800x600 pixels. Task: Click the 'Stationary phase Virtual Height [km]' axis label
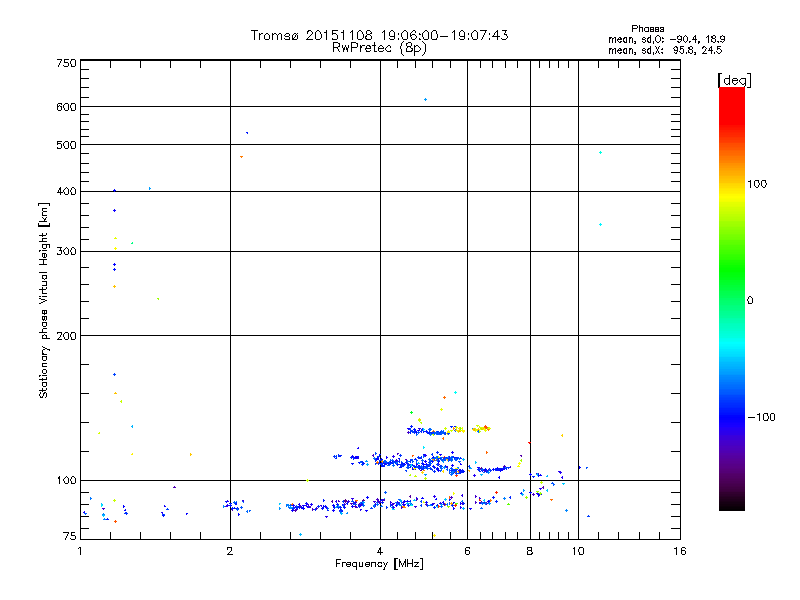44,300
